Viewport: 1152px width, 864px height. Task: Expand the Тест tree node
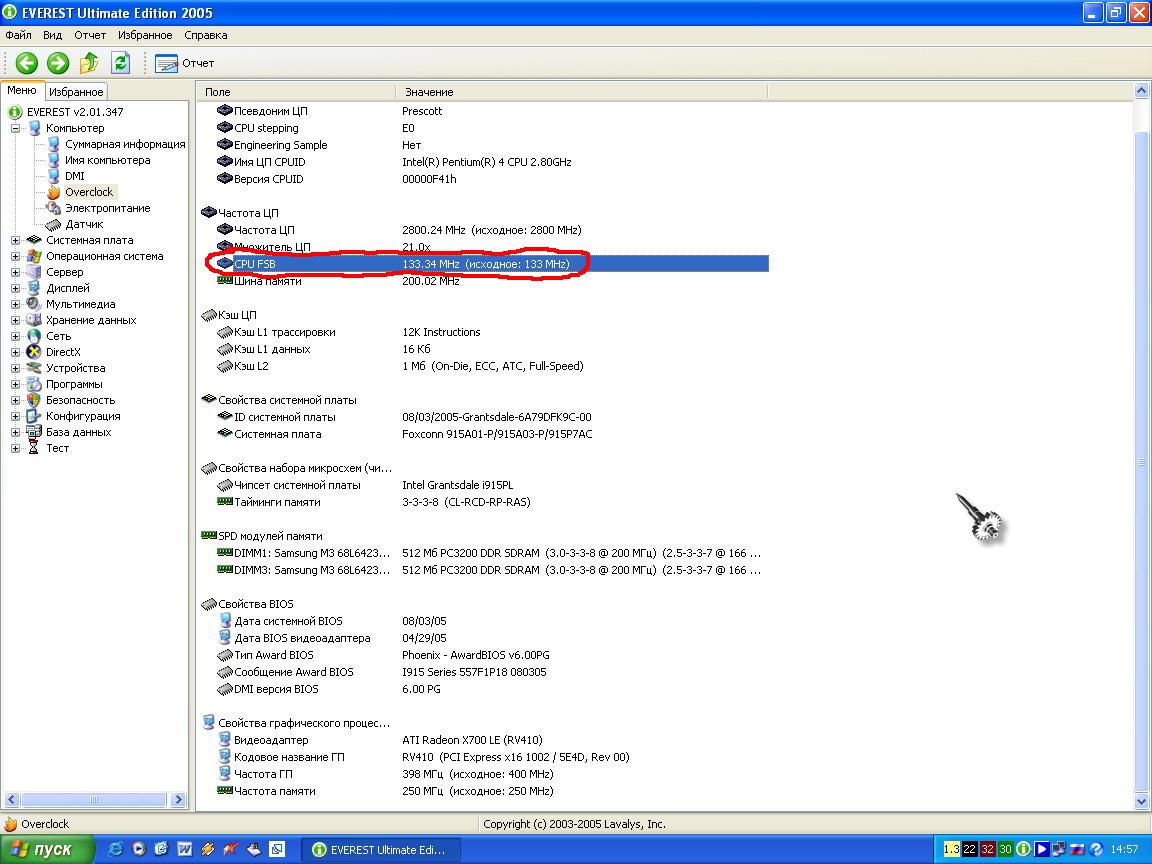pos(15,448)
